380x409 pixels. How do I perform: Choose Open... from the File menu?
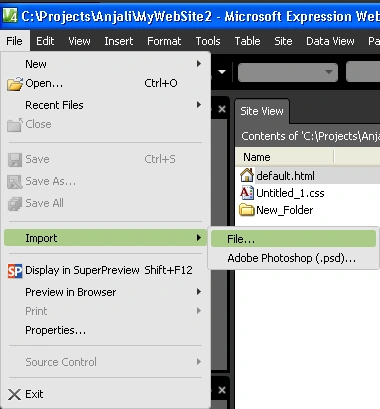coord(105,83)
